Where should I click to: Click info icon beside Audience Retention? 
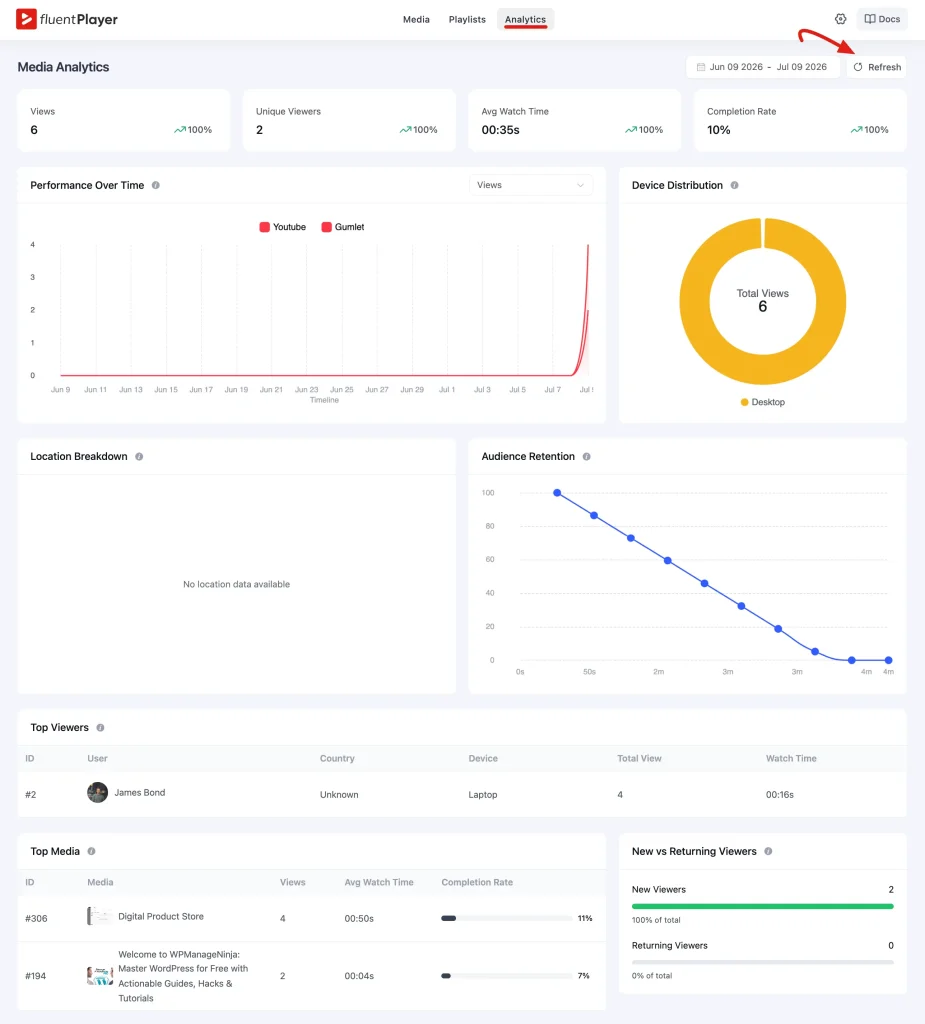[x=587, y=456]
